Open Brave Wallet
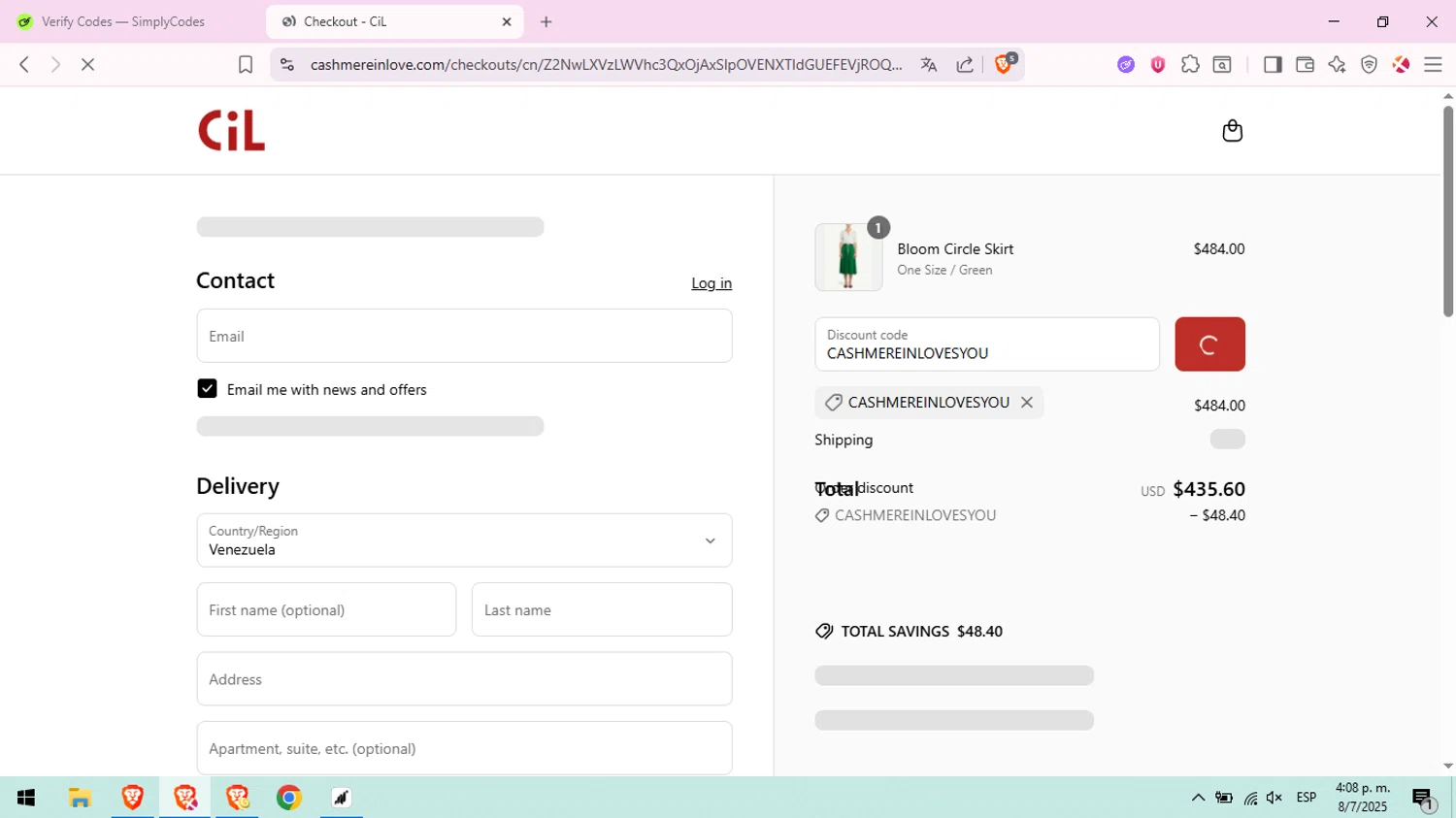1456x818 pixels. (x=1305, y=64)
